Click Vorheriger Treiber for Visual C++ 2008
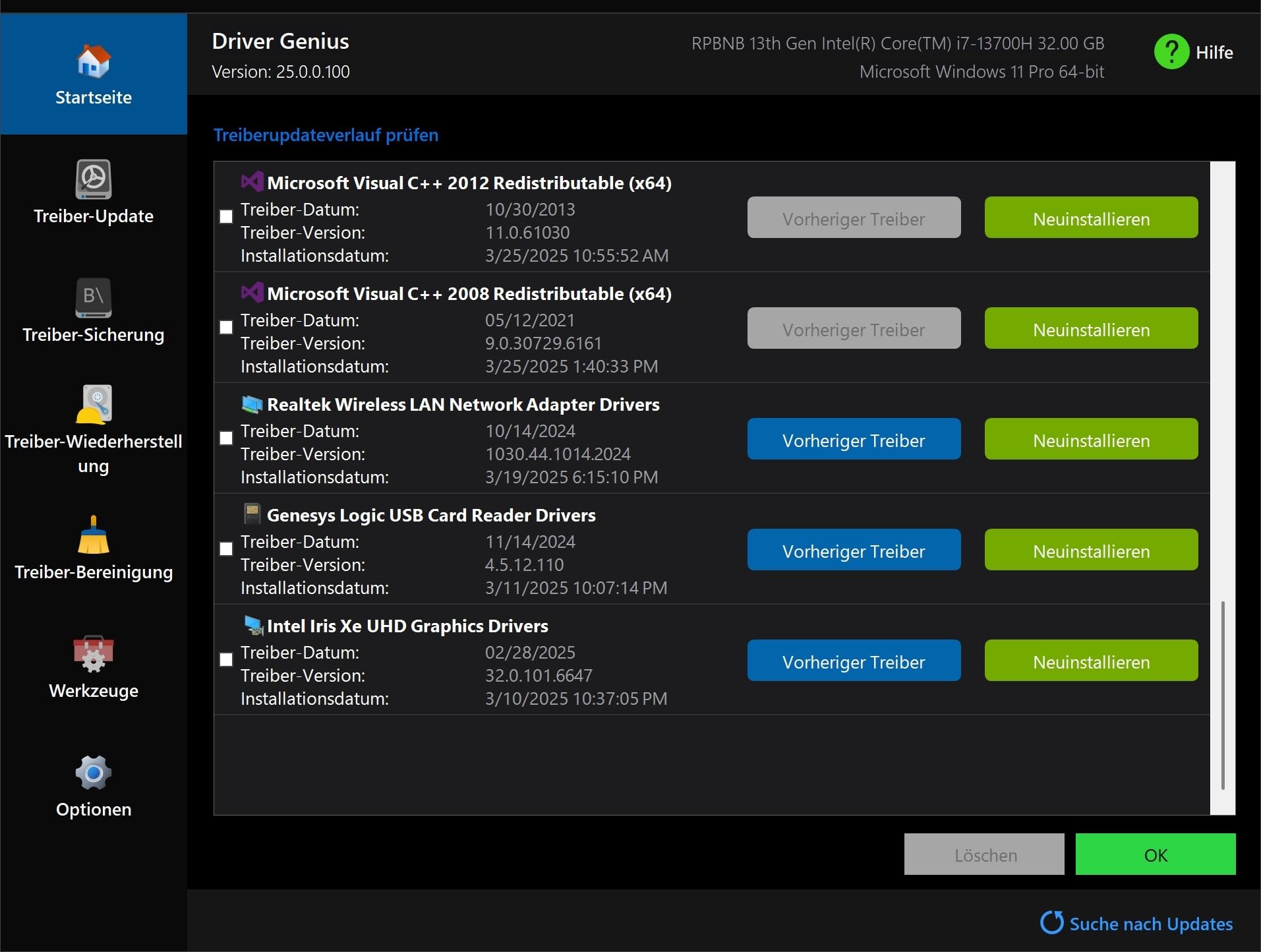The height and width of the screenshot is (952, 1261). tap(854, 328)
